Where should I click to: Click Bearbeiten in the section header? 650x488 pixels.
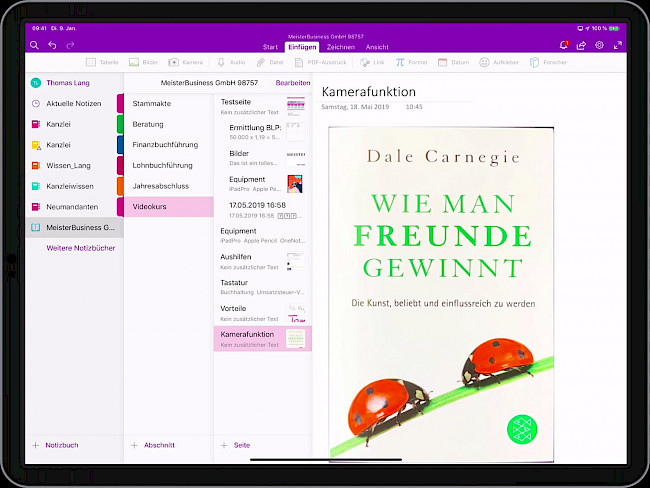tap(293, 82)
